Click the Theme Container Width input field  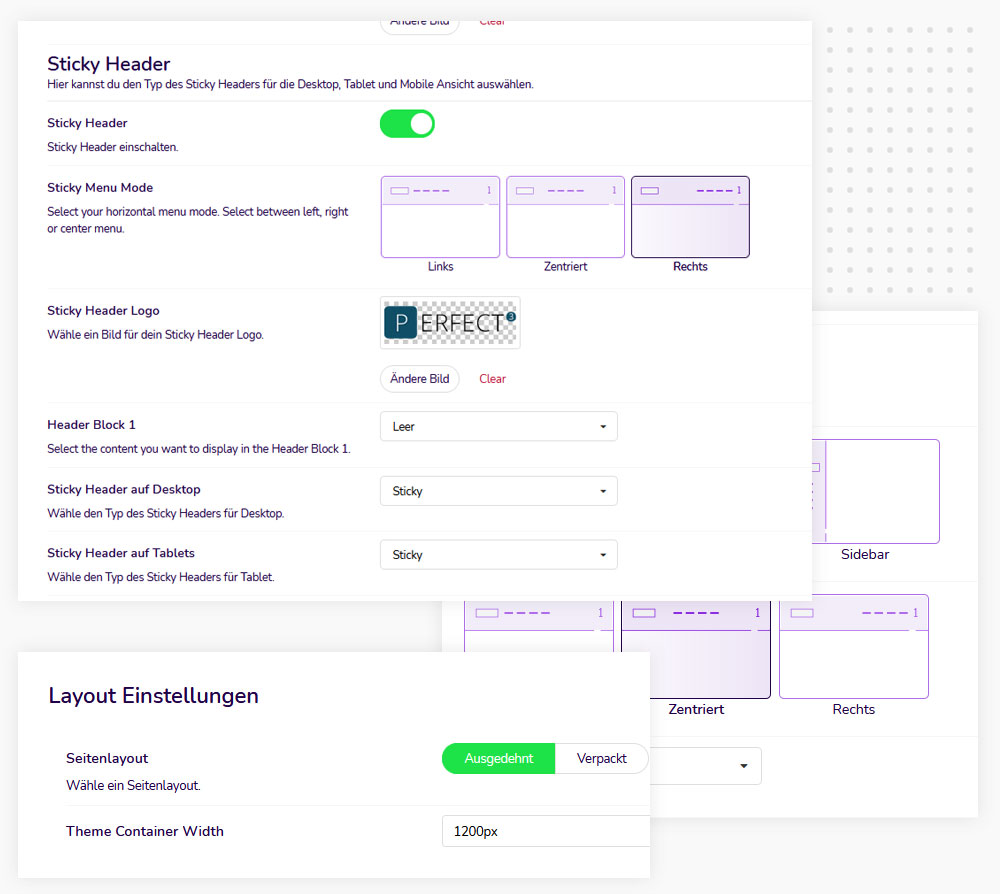click(545, 831)
